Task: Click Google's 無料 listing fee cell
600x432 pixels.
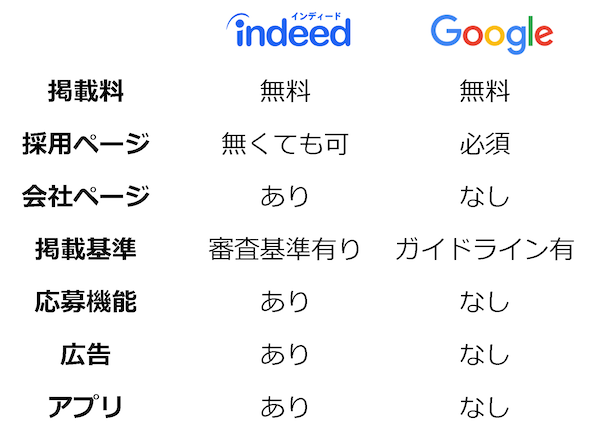Action: point(485,92)
